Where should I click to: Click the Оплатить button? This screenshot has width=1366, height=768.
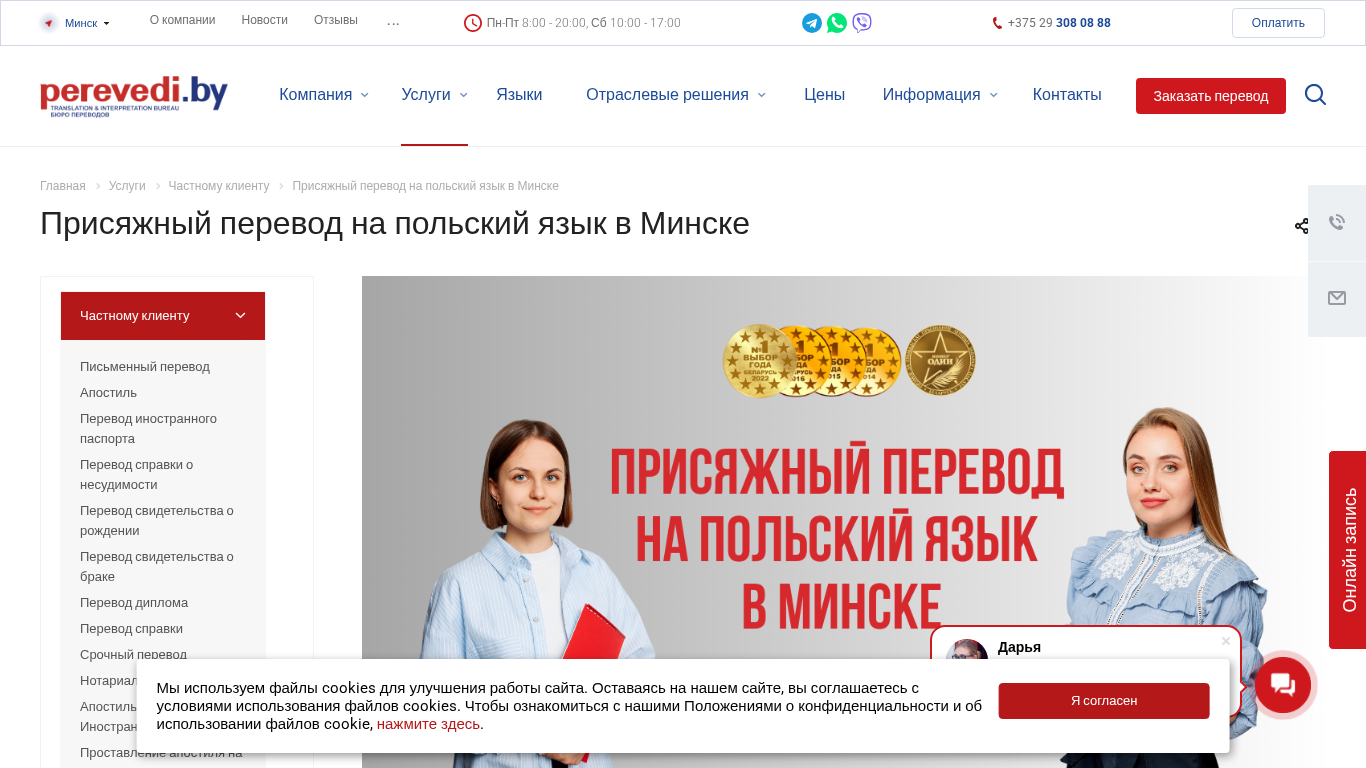[x=1278, y=23]
